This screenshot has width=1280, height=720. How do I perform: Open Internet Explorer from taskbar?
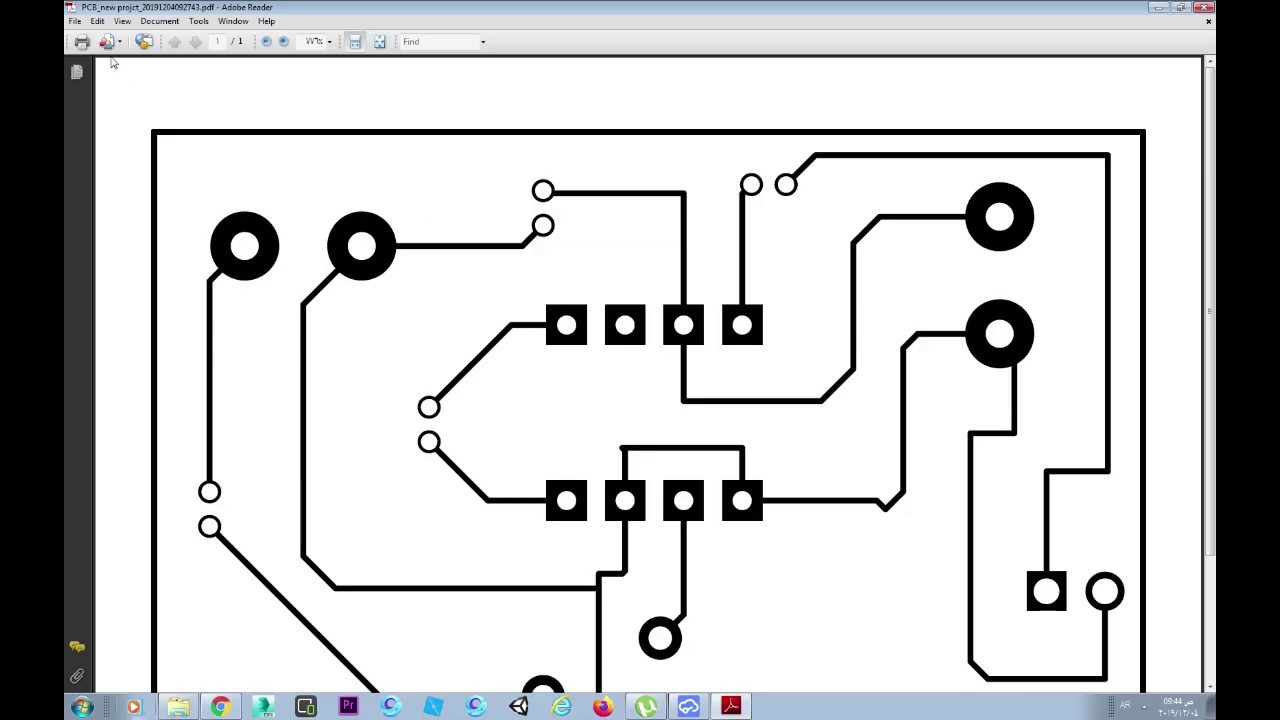coord(561,707)
